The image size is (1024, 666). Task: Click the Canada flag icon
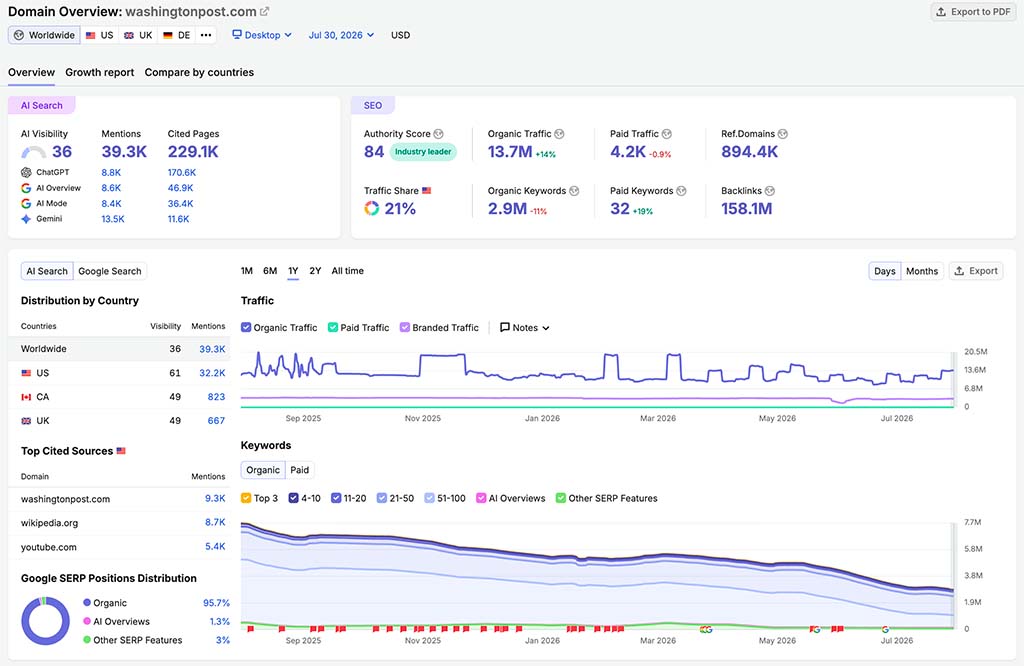pyautogui.click(x=26, y=397)
